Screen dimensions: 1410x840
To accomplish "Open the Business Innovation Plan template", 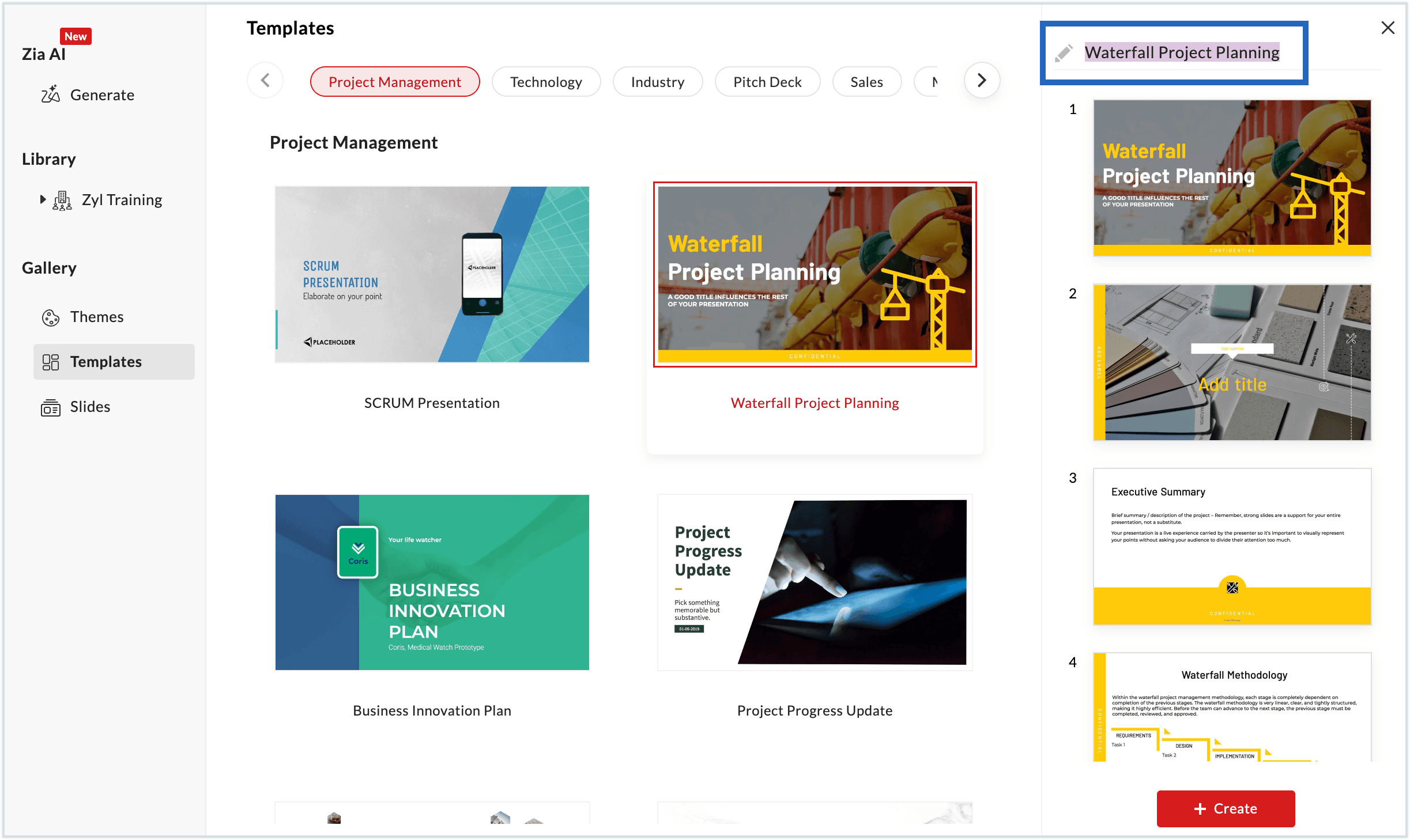I will (431, 582).
